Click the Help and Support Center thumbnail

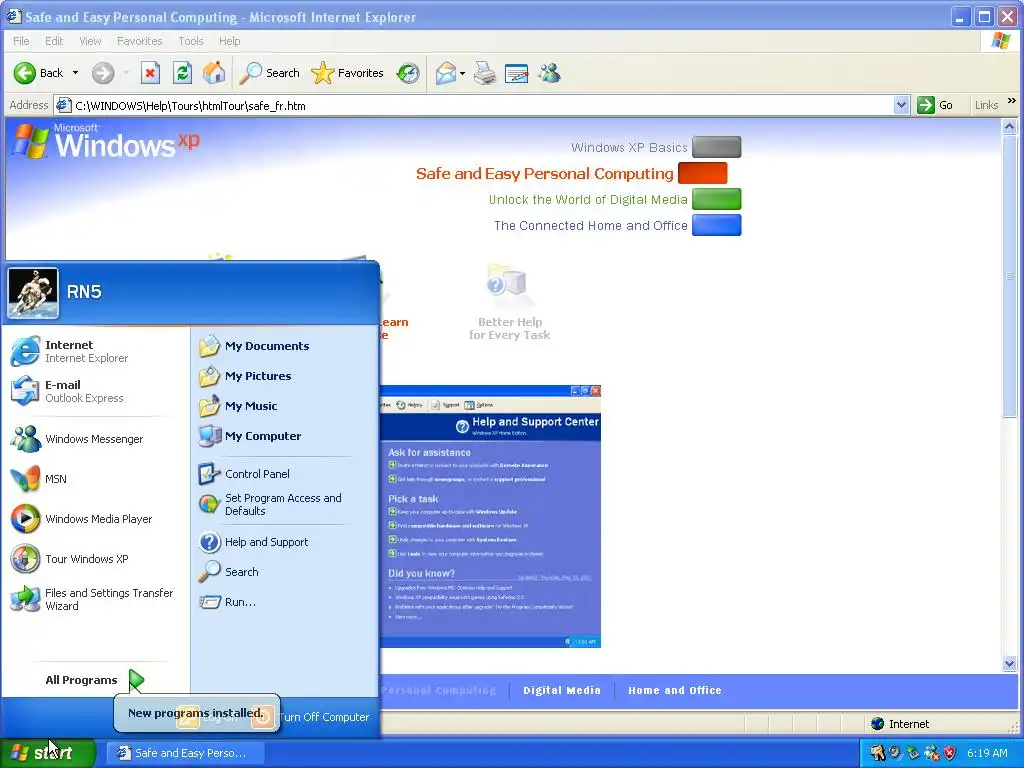tap(490, 516)
